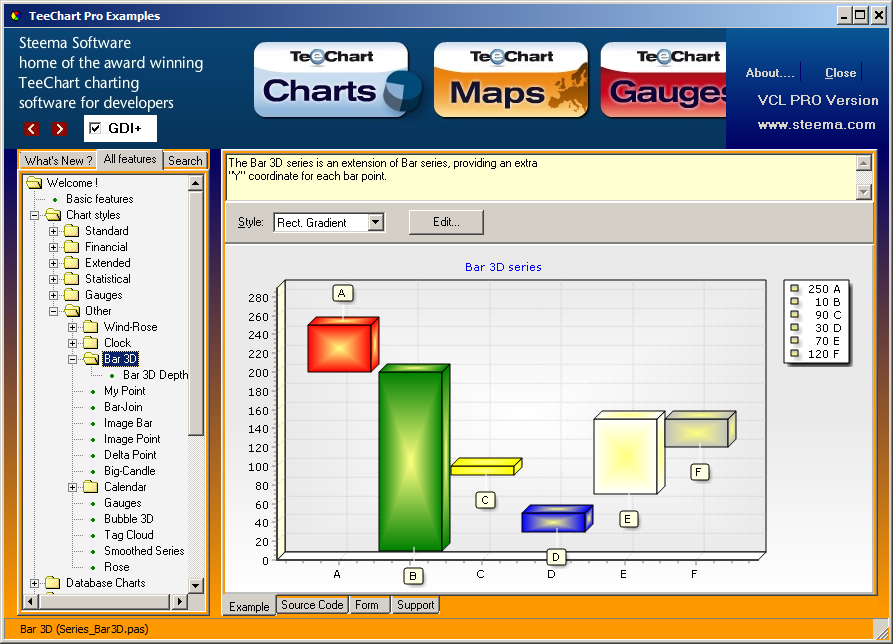Select the My Point tree item
The image size is (893, 644).
point(125,391)
